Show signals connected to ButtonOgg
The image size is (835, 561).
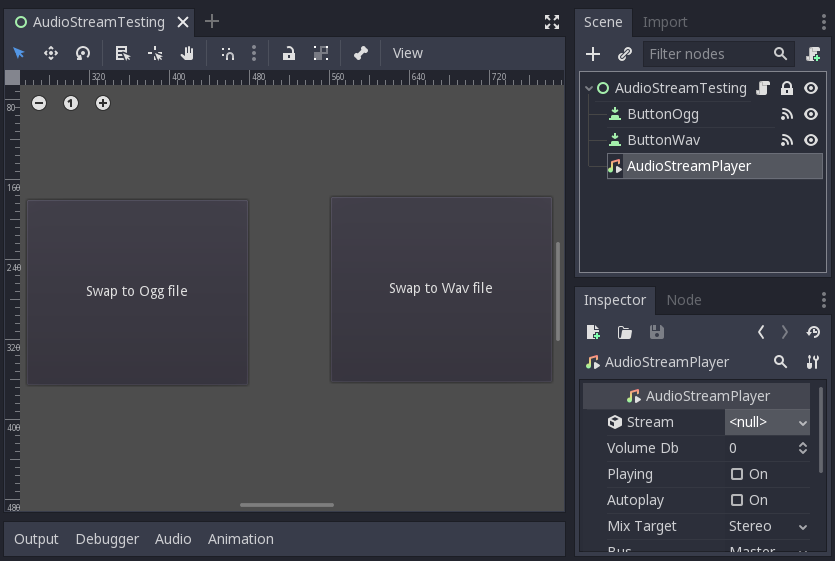pos(787,114)
